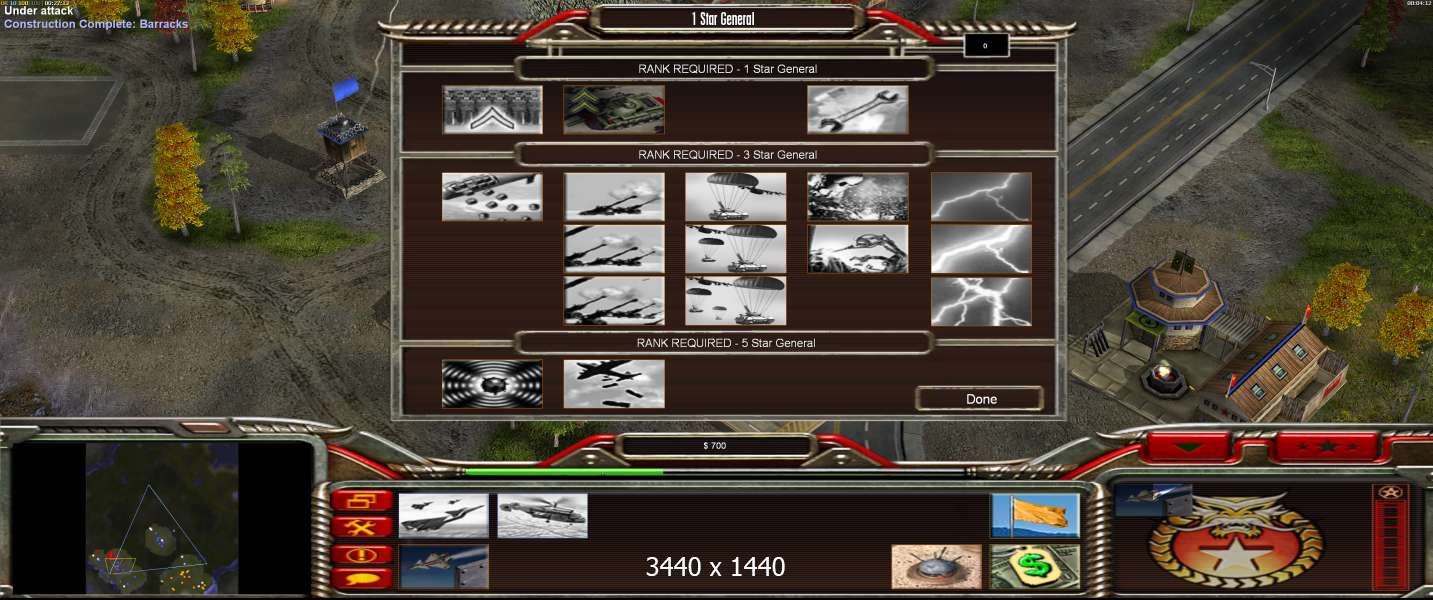Viewport: 1433px width, 600px height.
Task: Choose the bomber carpet bomb power
Action: pos(614,384)
